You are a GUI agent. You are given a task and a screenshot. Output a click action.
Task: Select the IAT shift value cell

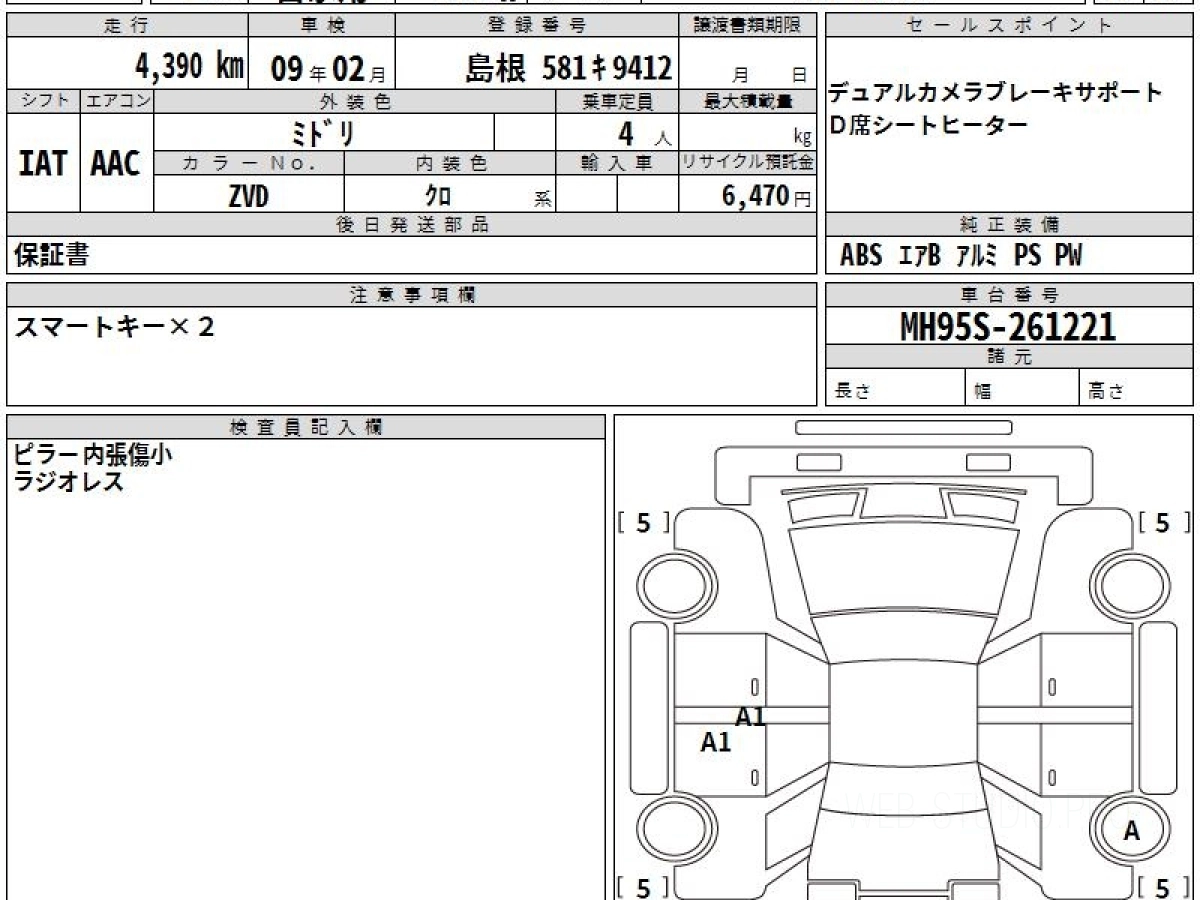(x=43, y=163)
